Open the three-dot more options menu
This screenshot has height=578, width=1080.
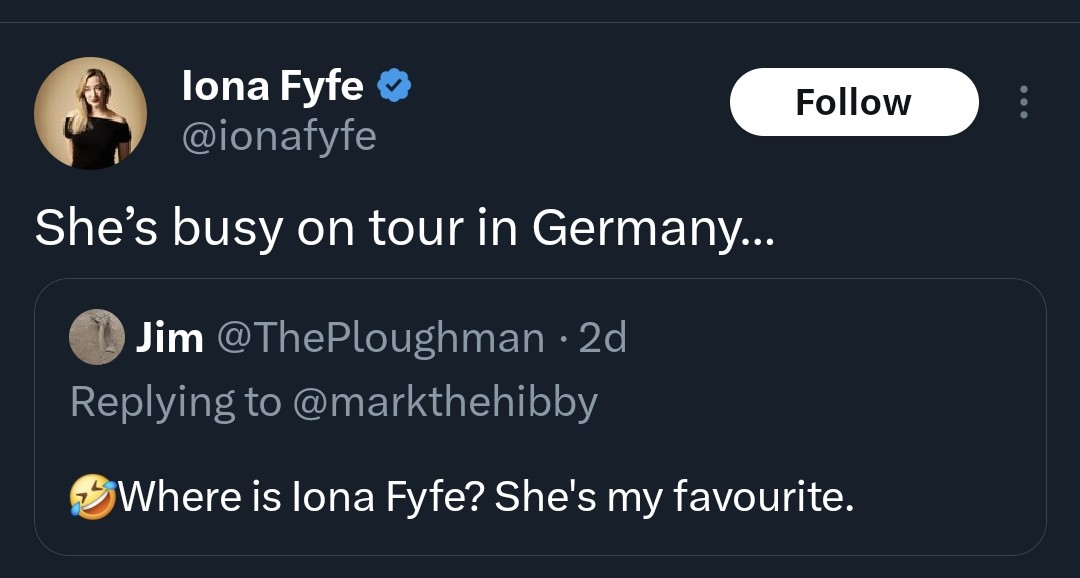coord(1022,102)
